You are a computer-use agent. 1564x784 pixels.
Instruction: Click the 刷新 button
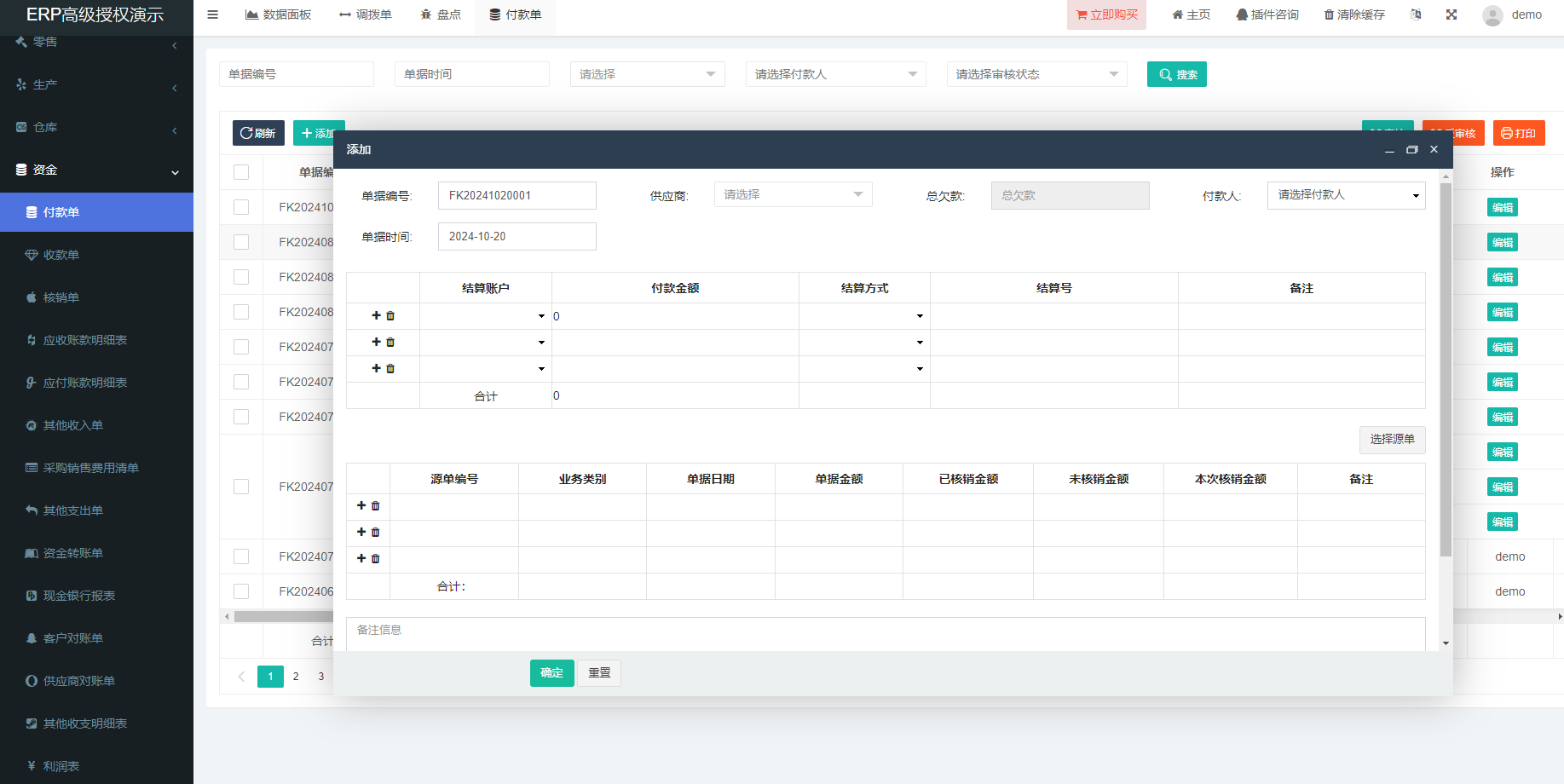(x=258, y=133)
